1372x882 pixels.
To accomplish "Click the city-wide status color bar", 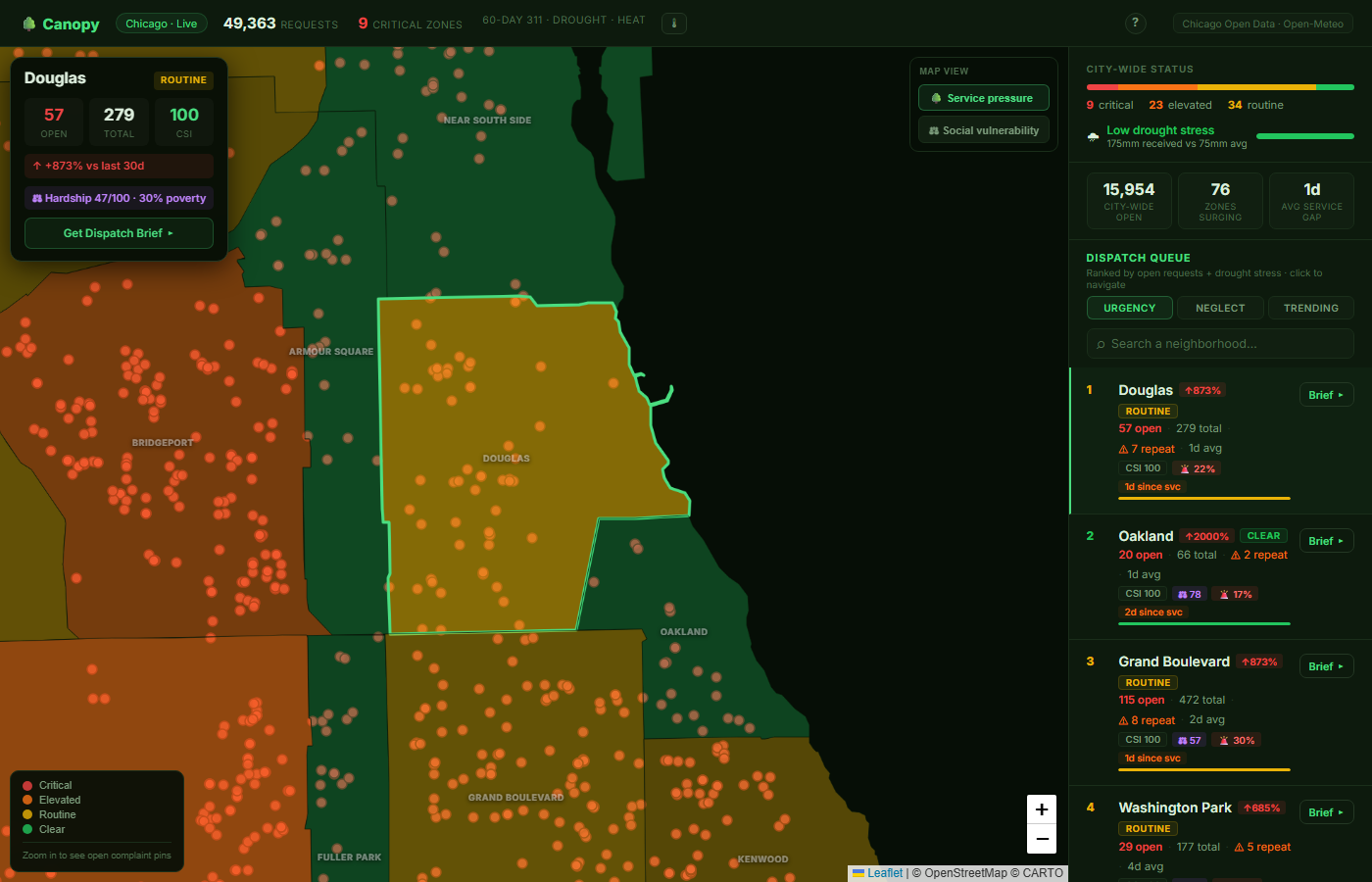I will coord(1220,87).
